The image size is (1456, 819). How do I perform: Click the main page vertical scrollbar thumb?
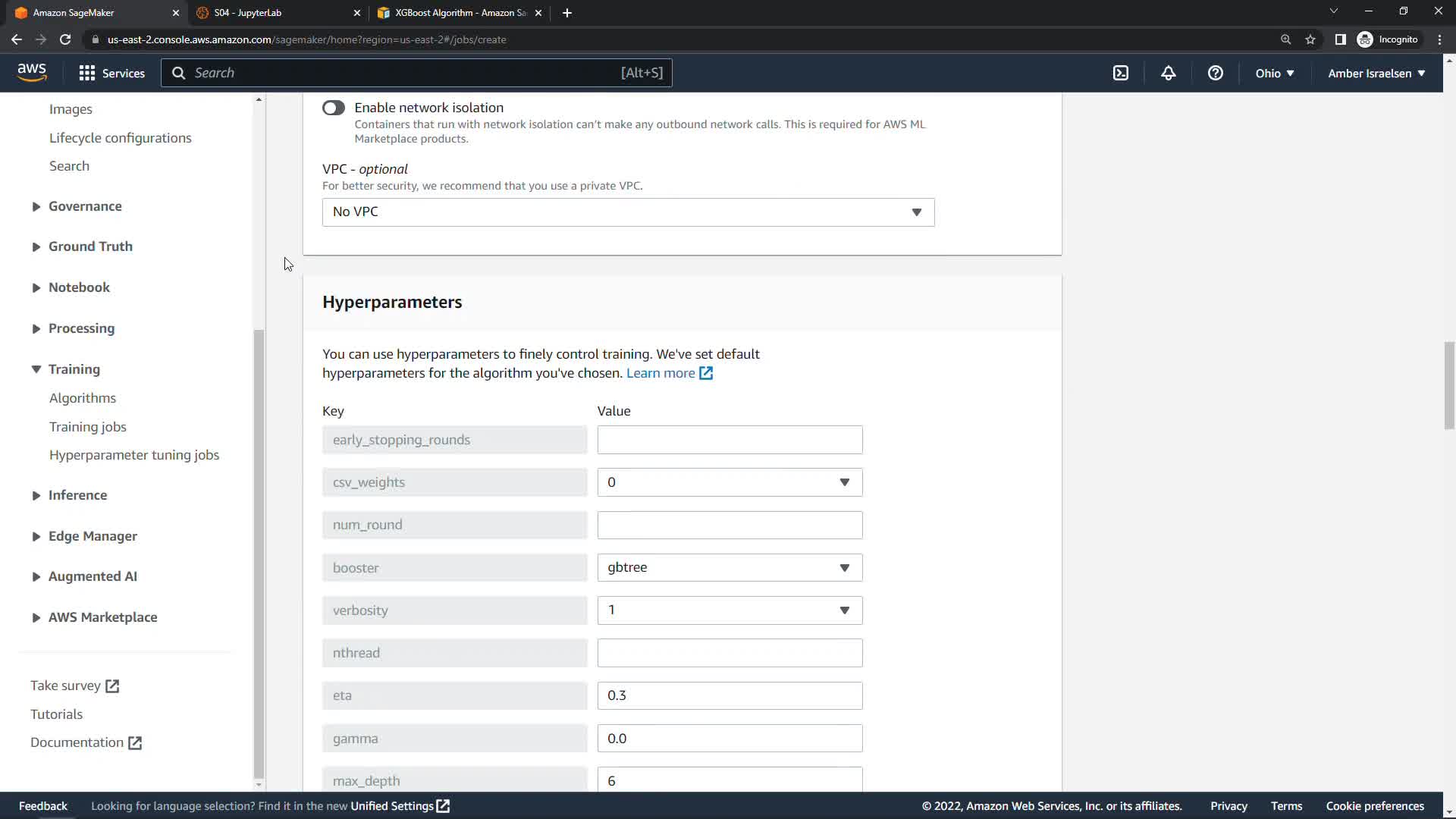tap(1448, 384)
